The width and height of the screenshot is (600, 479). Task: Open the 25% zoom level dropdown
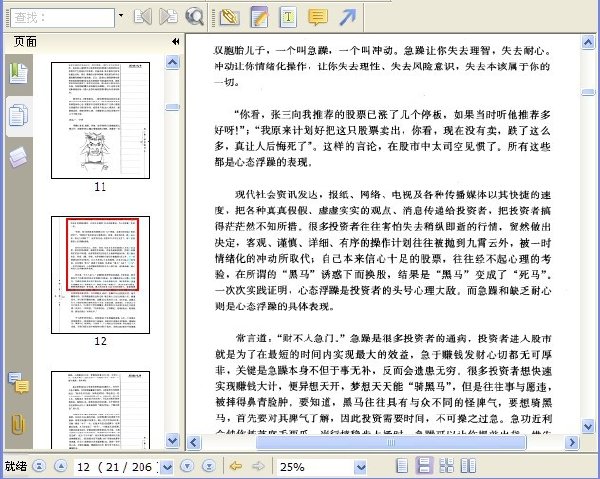360,467
